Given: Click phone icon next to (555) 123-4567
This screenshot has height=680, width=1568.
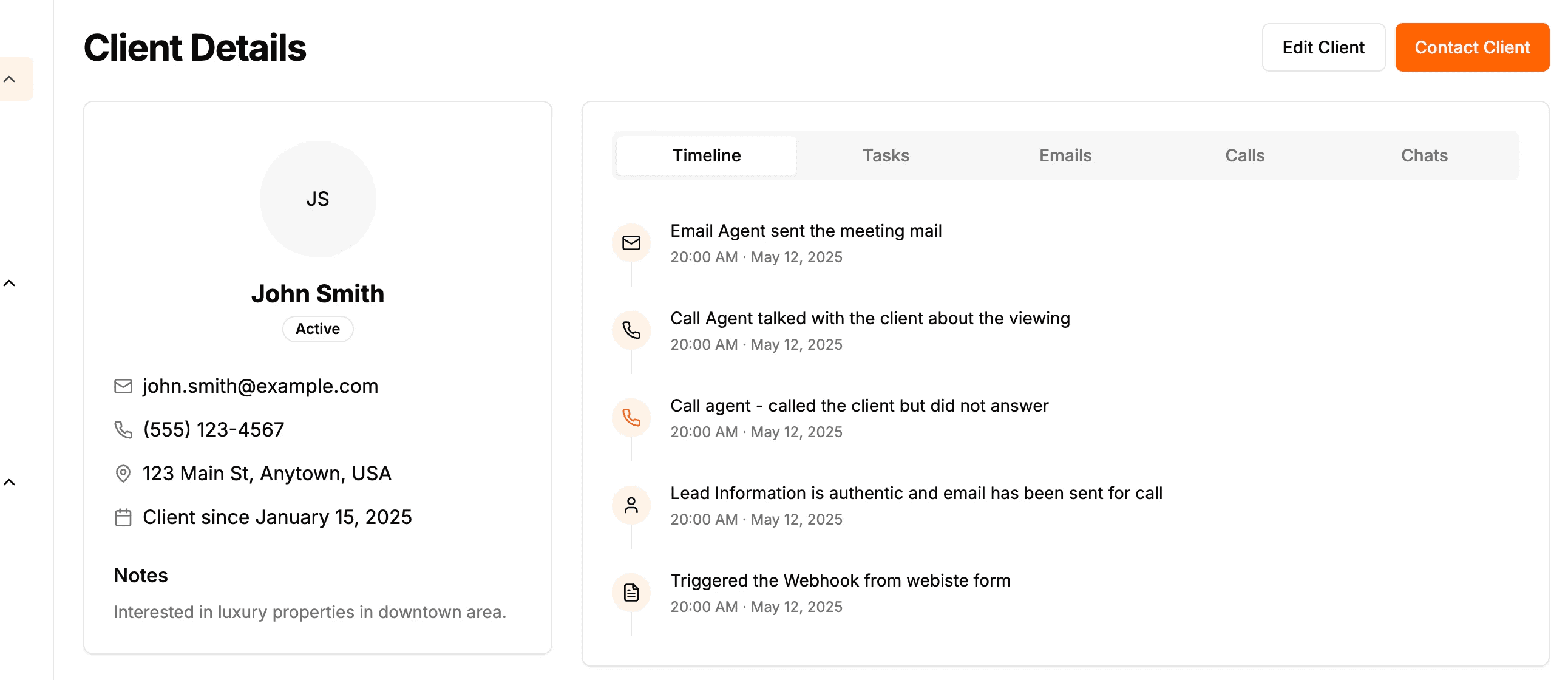Looking at the screenshot, I should coord(123,430).
